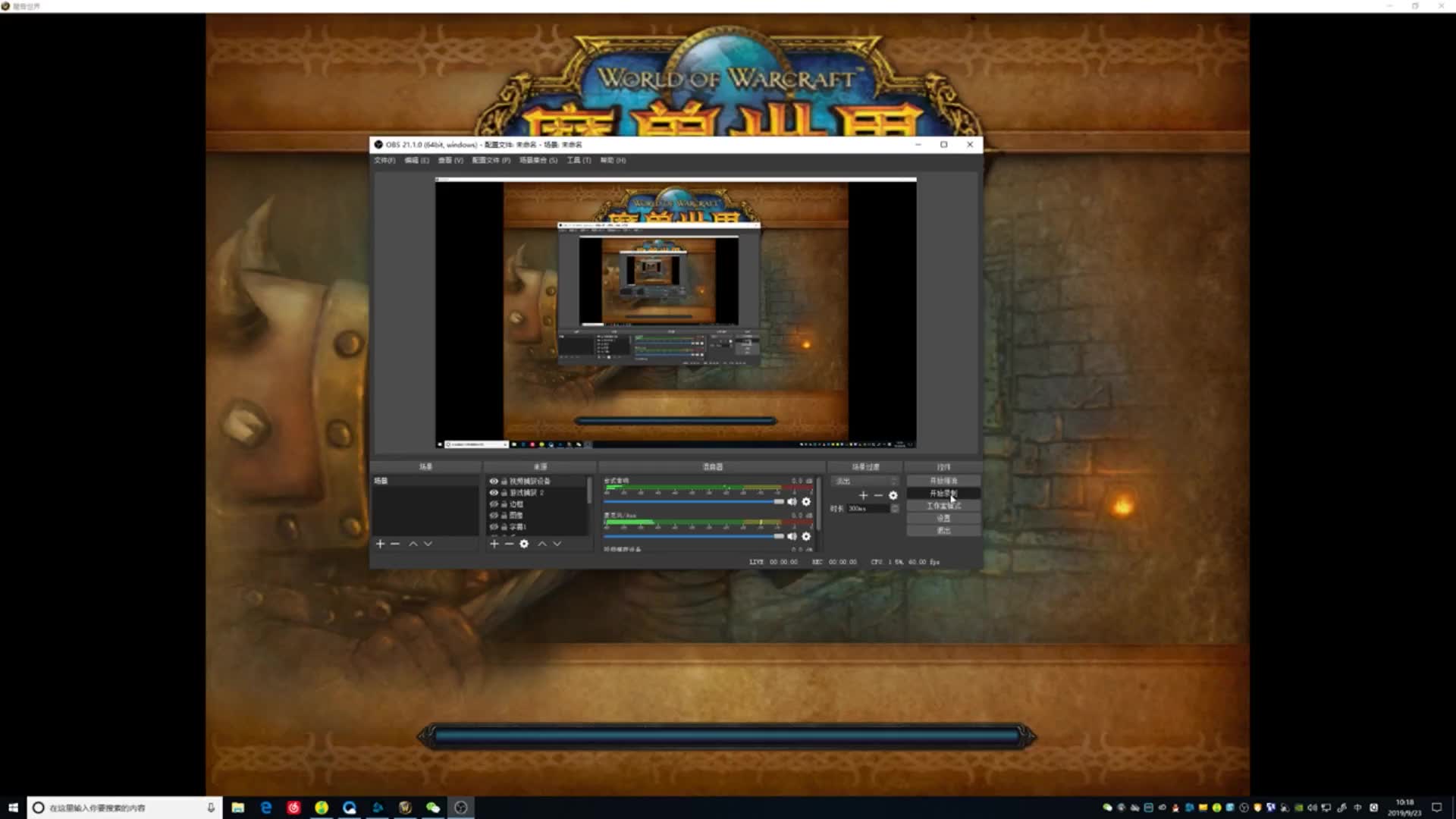Image resolution: width=1456 pixels, height=819 pixels.
Task: Move source down in the sources list
Action: pyautogui.click(x=557, y=544)
